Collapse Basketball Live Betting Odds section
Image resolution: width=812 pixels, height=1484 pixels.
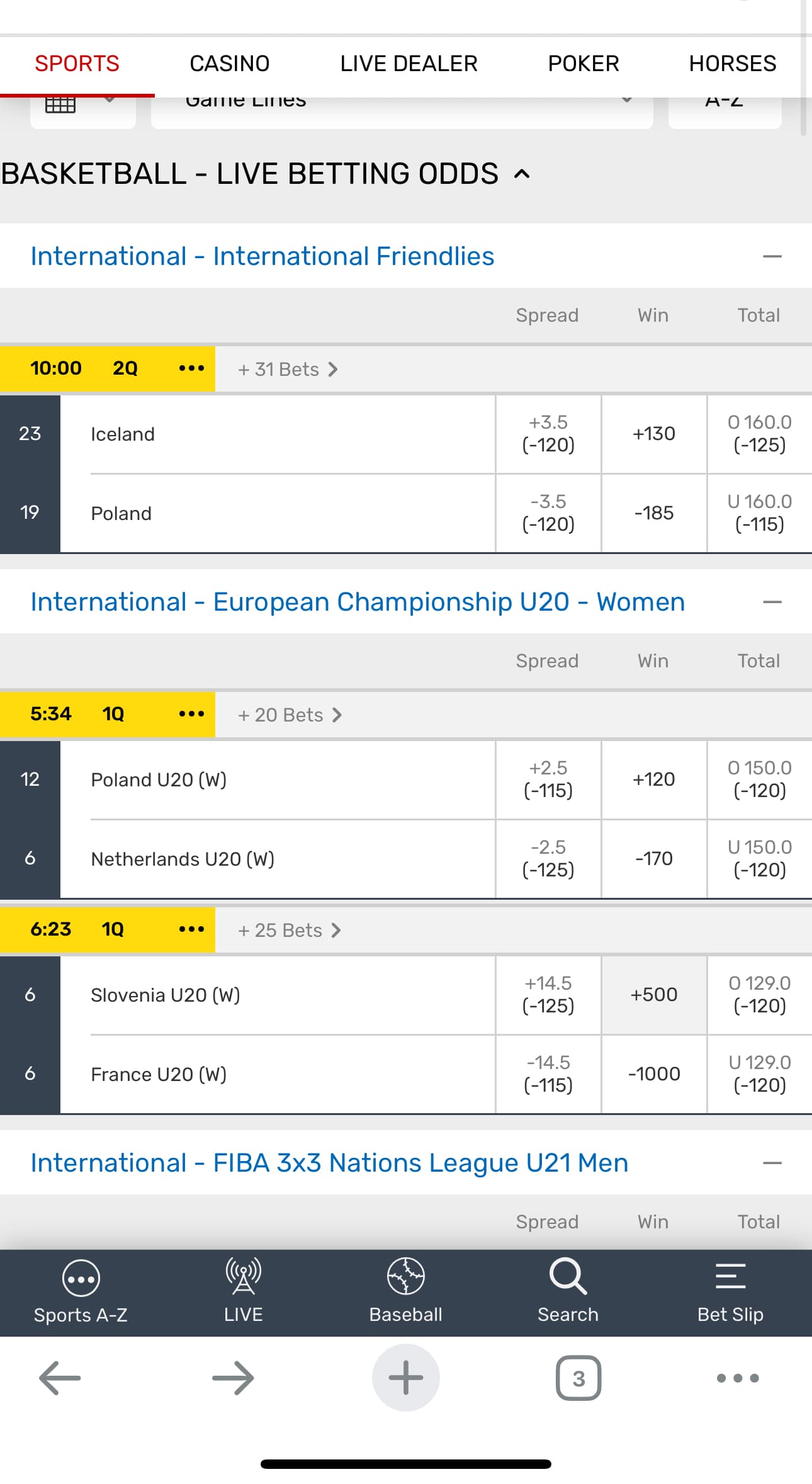tap(522, 174)
